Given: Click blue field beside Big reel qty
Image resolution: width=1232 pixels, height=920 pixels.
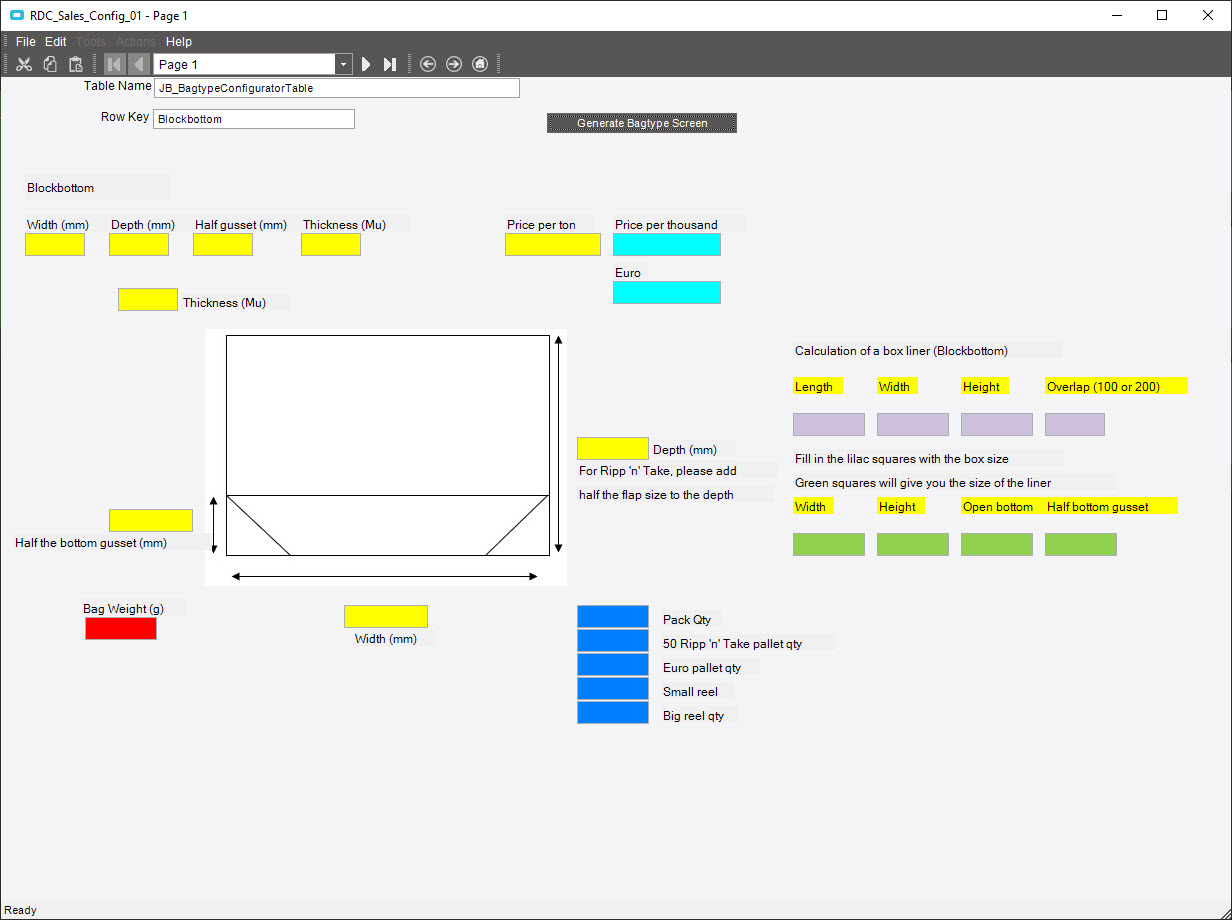Looking at the screenshot, I should pos(613,713).
